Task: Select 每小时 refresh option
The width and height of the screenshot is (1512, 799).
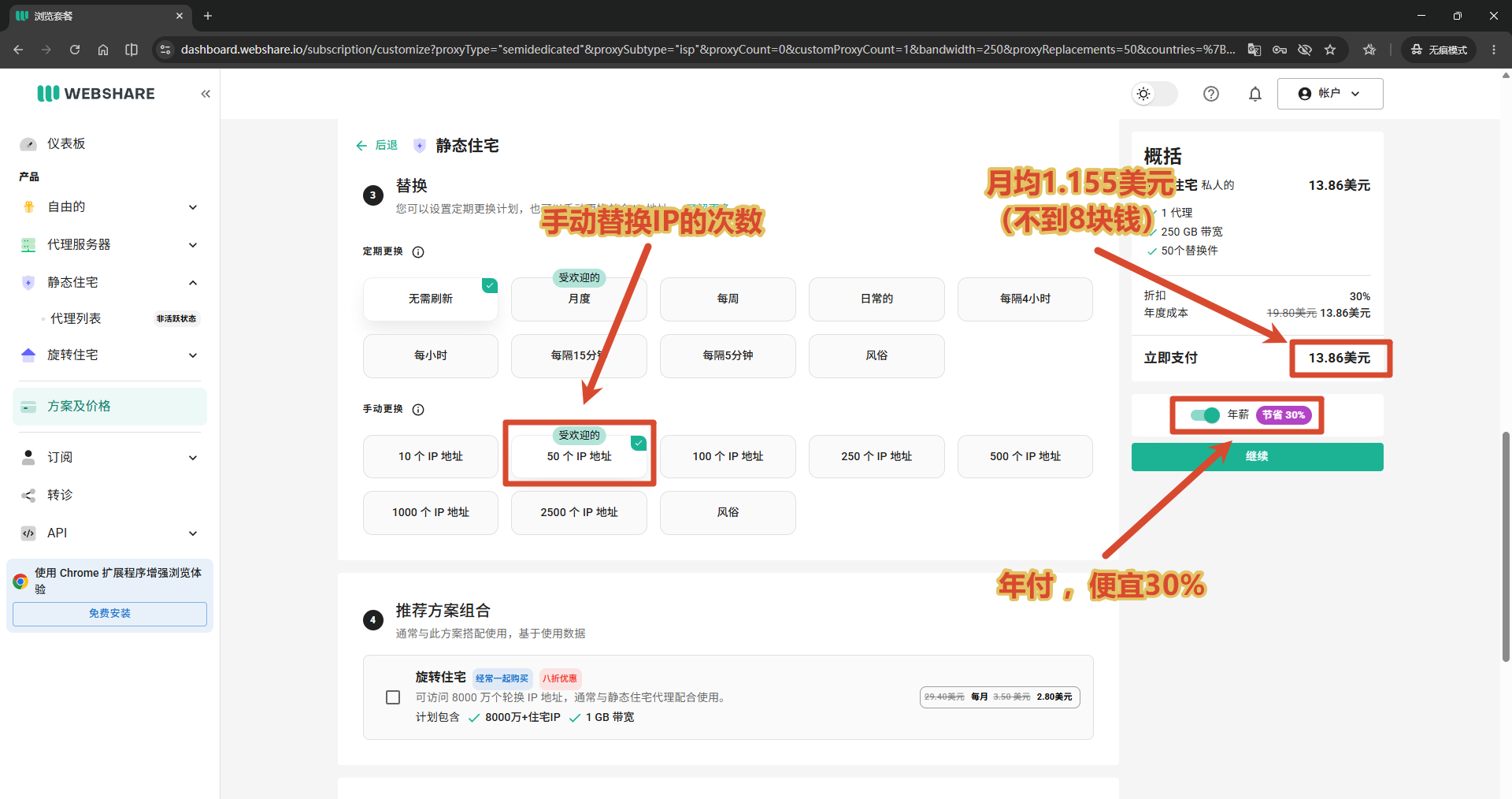Action: pos(430,356)
